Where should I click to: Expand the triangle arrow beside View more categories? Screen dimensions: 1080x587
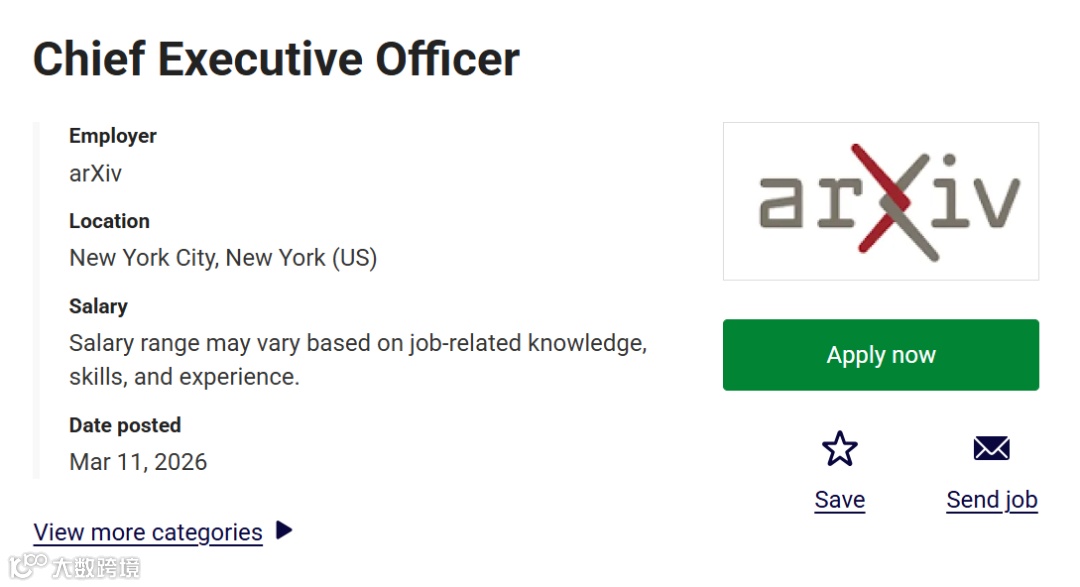[284, 530]
